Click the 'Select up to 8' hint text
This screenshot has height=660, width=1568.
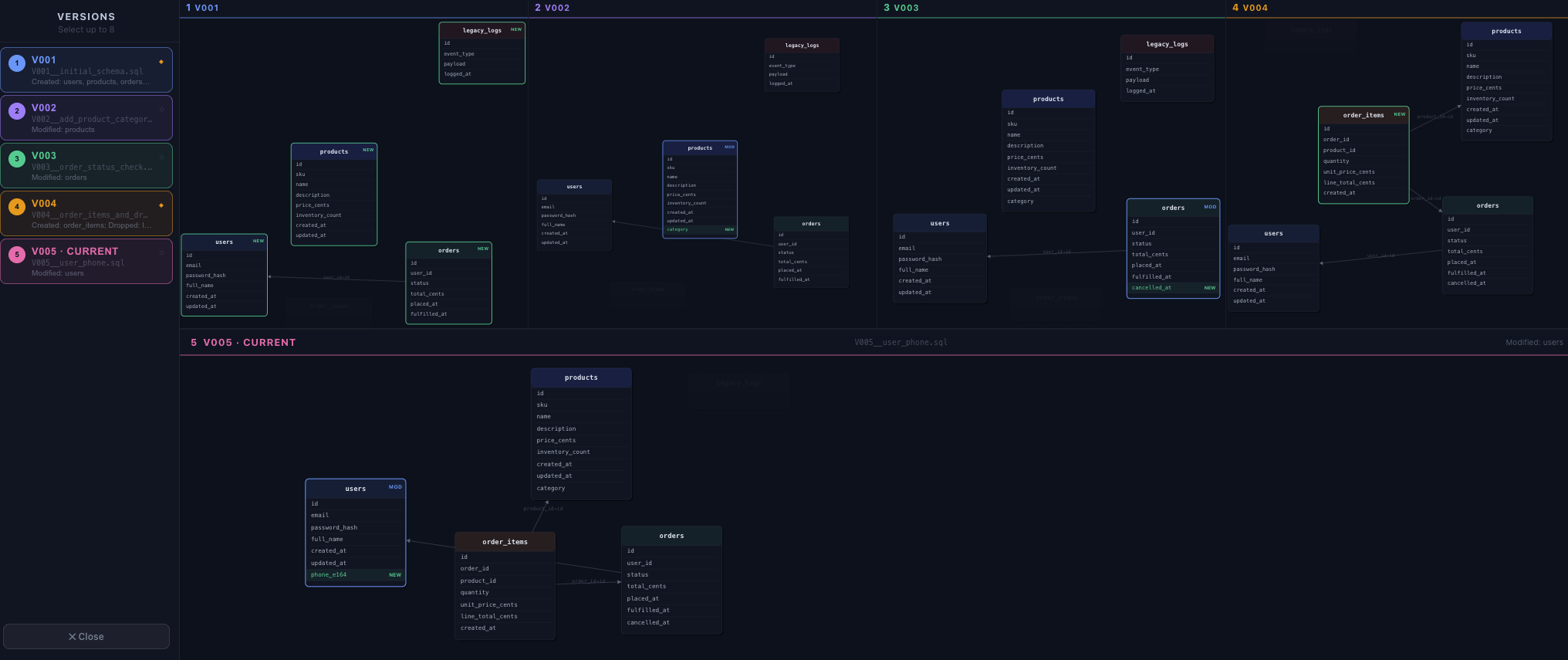86,30
